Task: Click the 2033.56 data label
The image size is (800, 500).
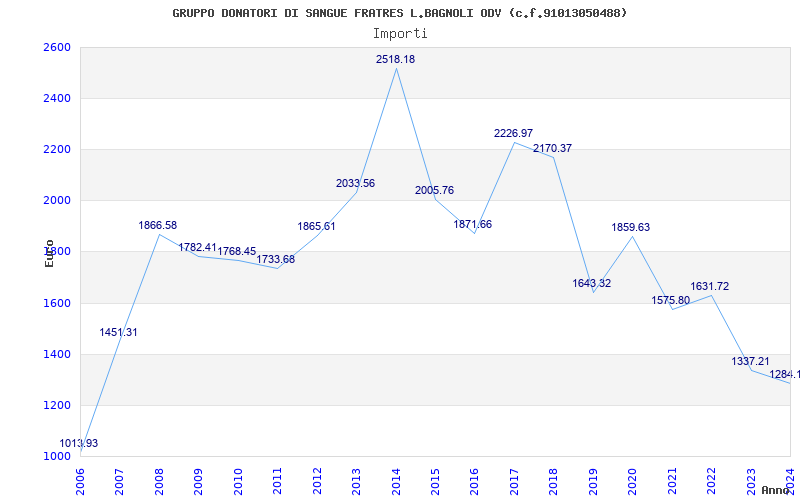Action: pyautogui.click(x=355, y=184)
